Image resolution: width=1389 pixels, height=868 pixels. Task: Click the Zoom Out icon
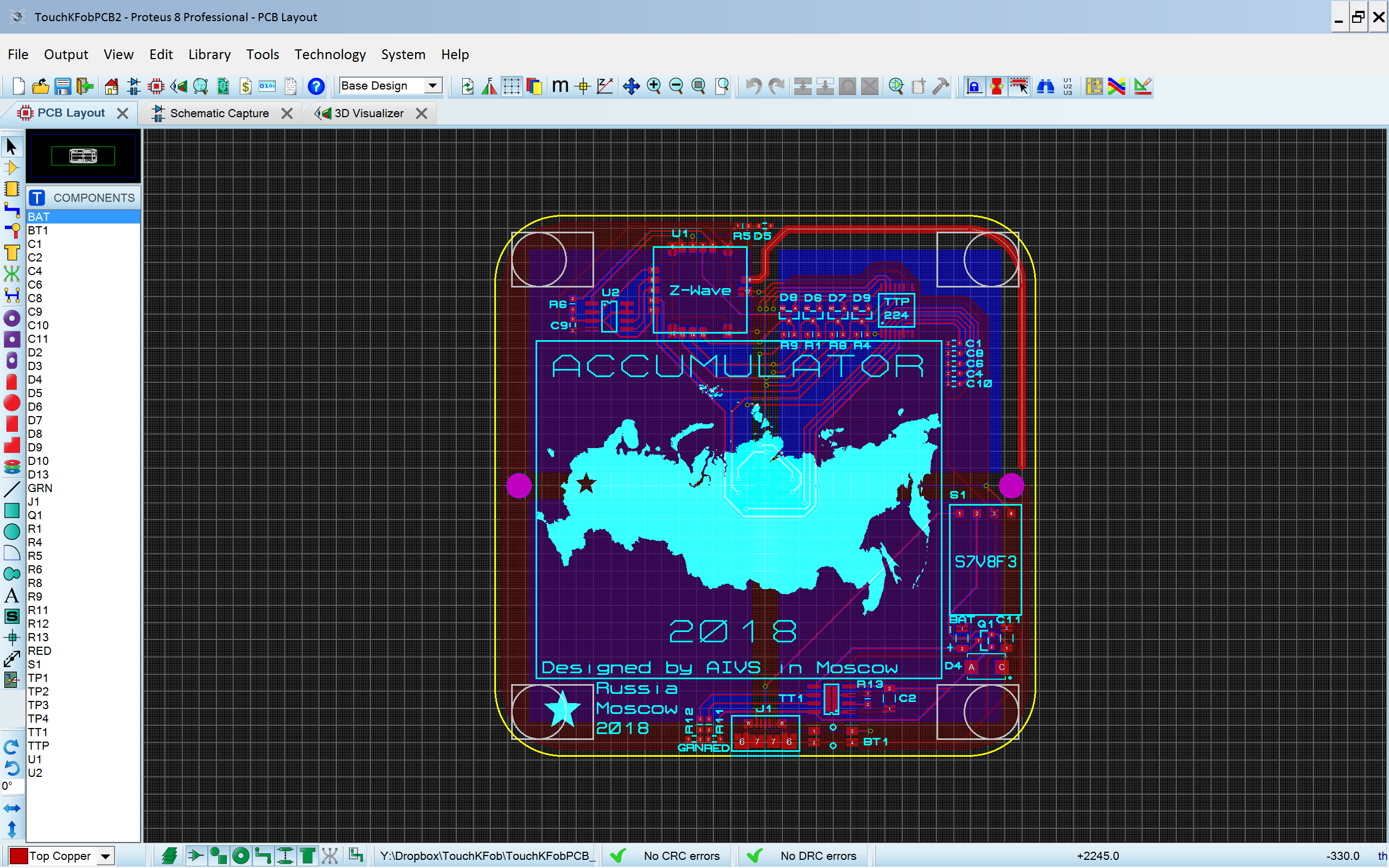[x=676, y=87]
